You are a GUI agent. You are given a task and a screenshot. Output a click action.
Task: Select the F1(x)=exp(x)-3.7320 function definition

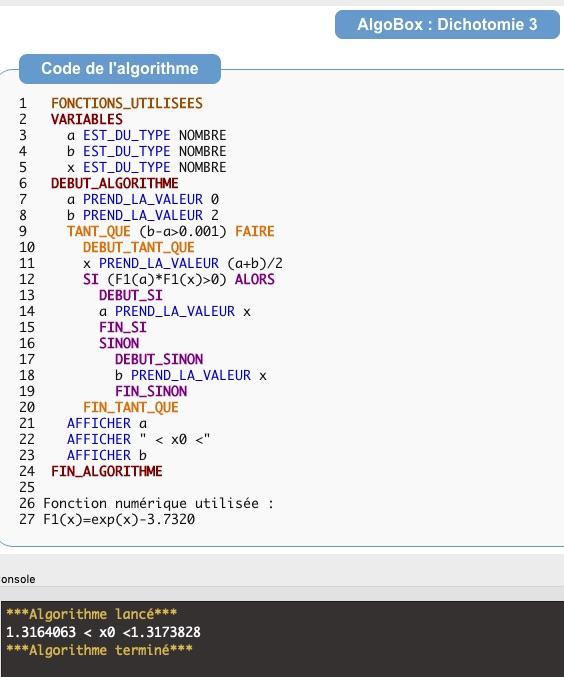pyautogui.click(x=119, y=519)
